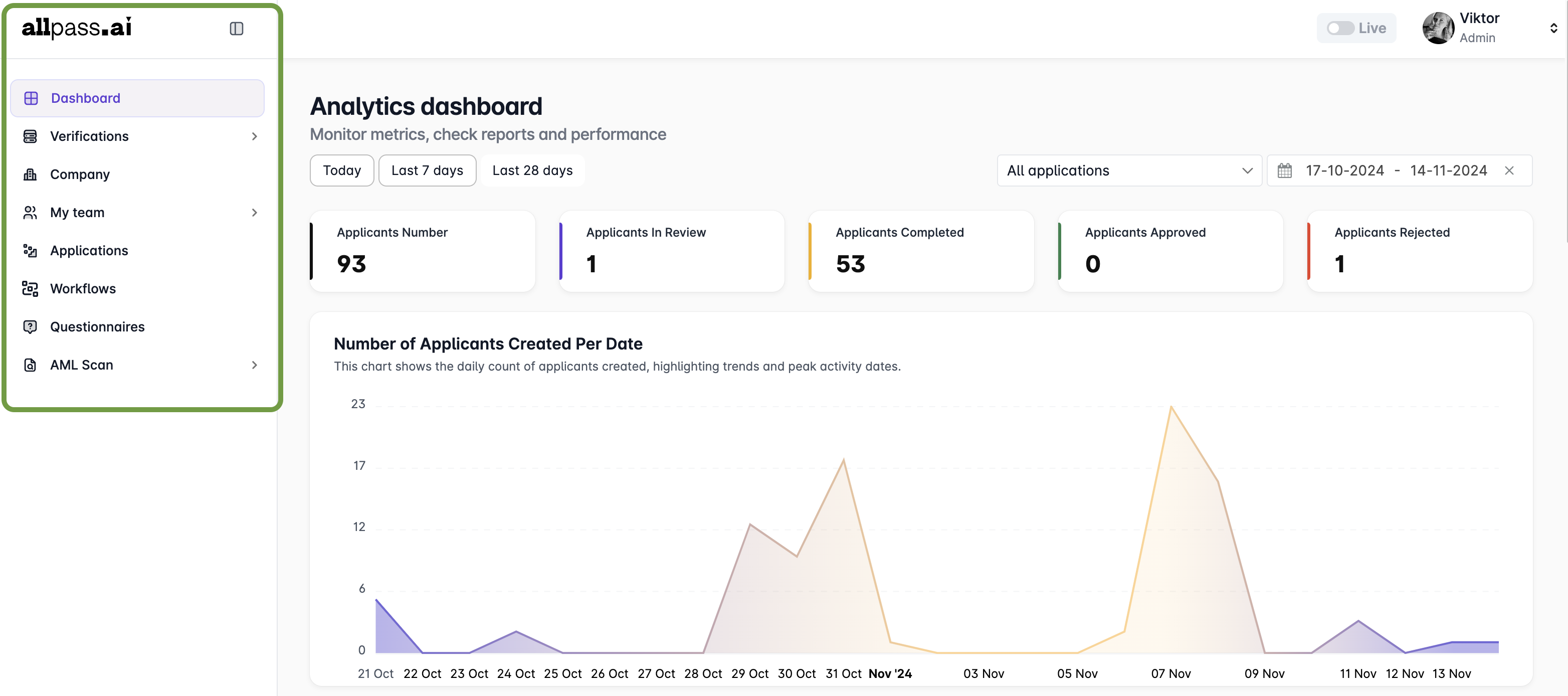Open the Viktor Admin account switcher
The image size is (1568, 696).
pyautogui.click(x=1553, y=29)
